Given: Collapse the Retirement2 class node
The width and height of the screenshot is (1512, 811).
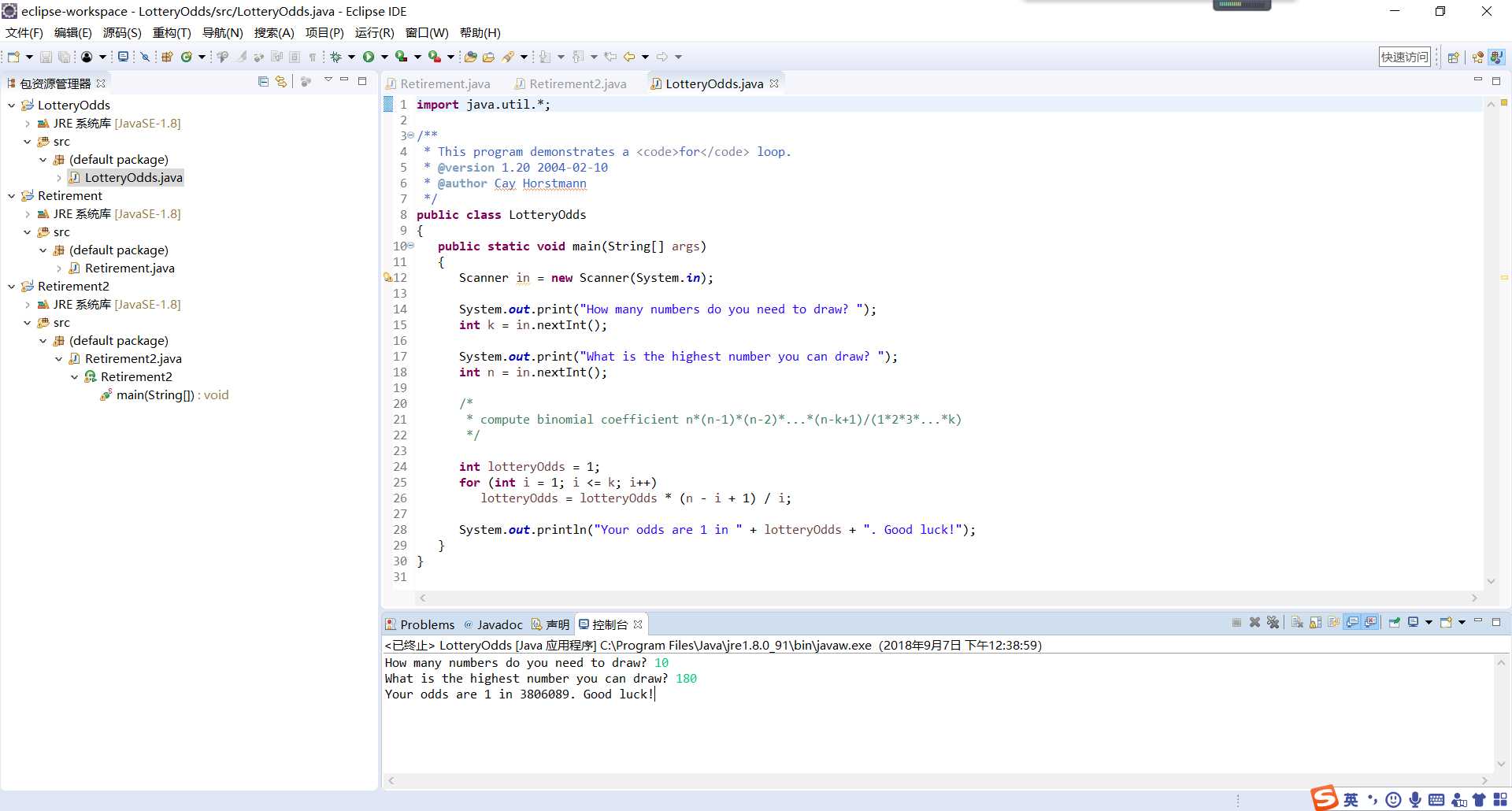Looking at the screenshot, I should click(75, 377).
